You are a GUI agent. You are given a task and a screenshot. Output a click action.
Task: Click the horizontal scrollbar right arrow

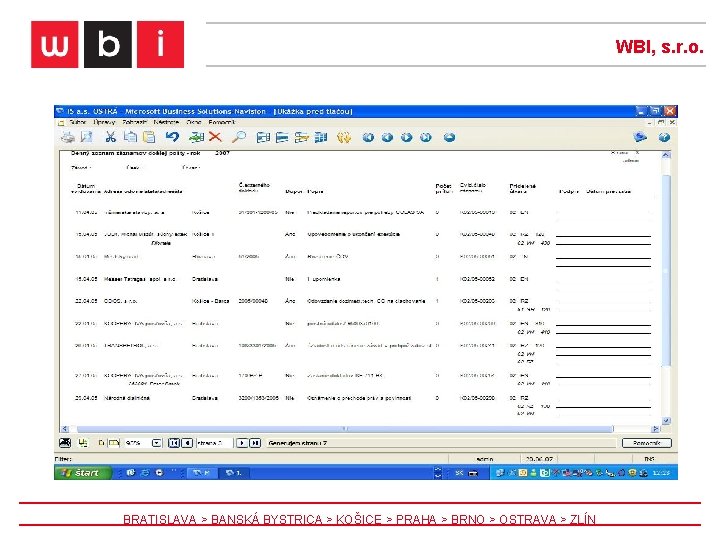pos(656,429)
